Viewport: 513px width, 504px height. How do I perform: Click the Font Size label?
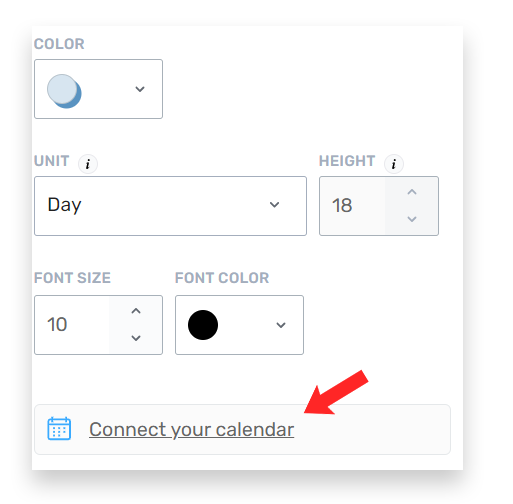tap(72, 278)
